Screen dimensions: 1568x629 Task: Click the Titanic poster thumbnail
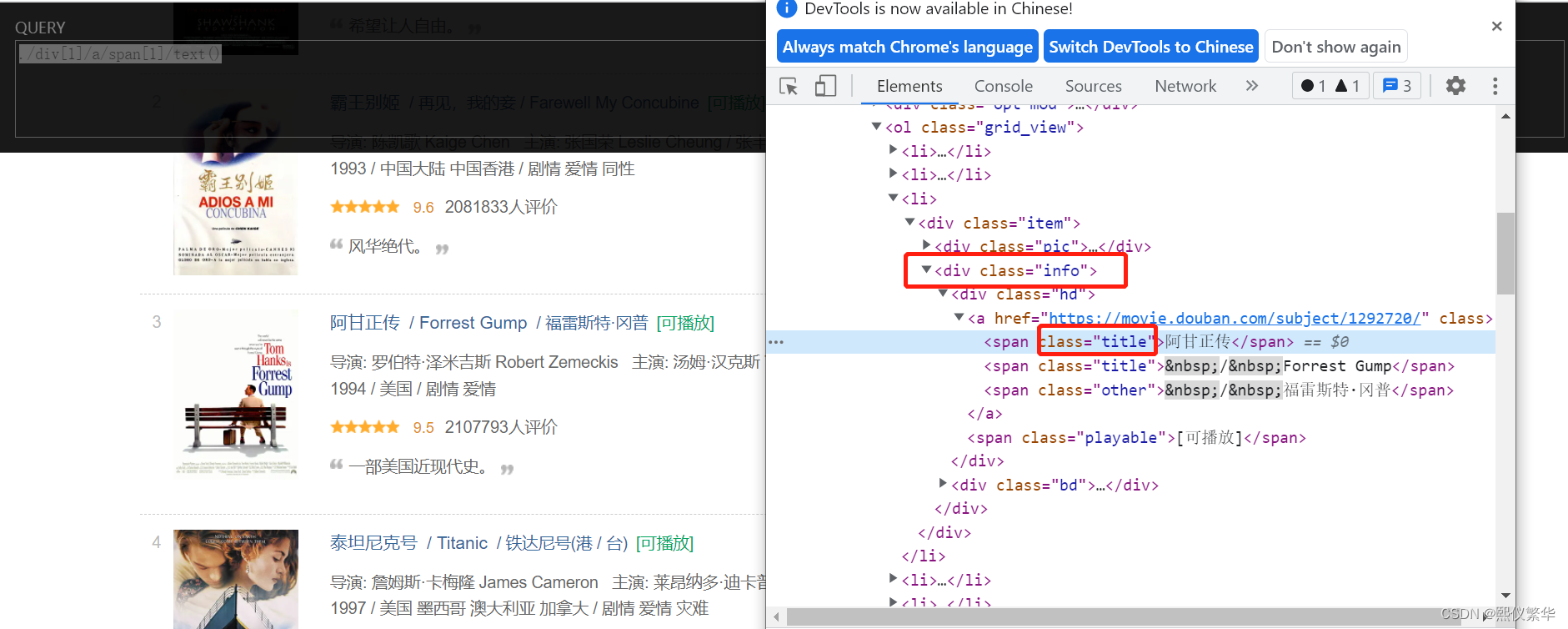pos(236,579)
